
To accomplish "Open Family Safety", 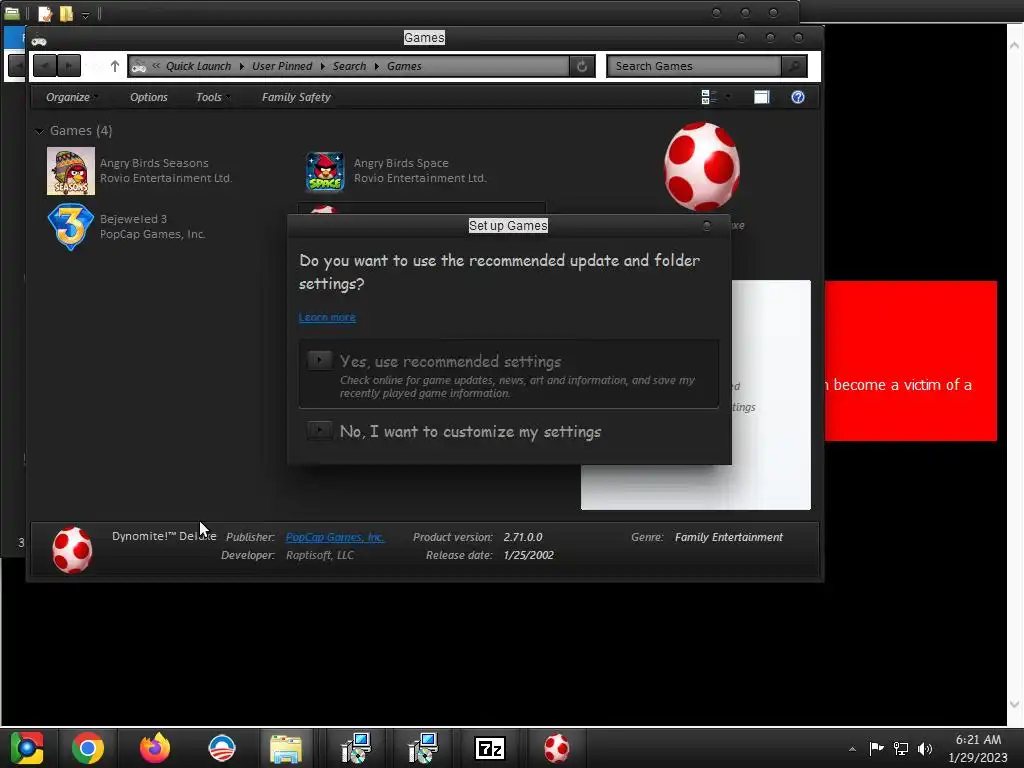I will click(296, 97).
